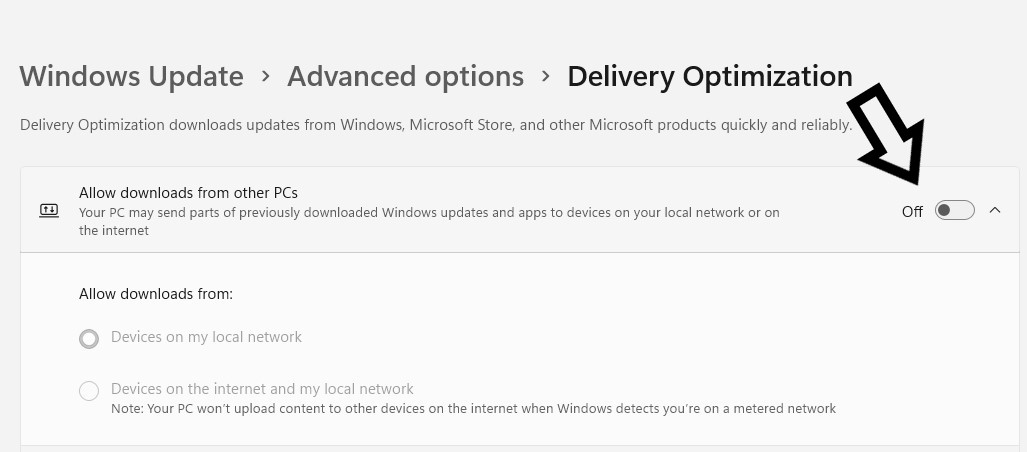Go back to Windows Update breadcrumb
1027x452 pixels.
tap(131, 76)
